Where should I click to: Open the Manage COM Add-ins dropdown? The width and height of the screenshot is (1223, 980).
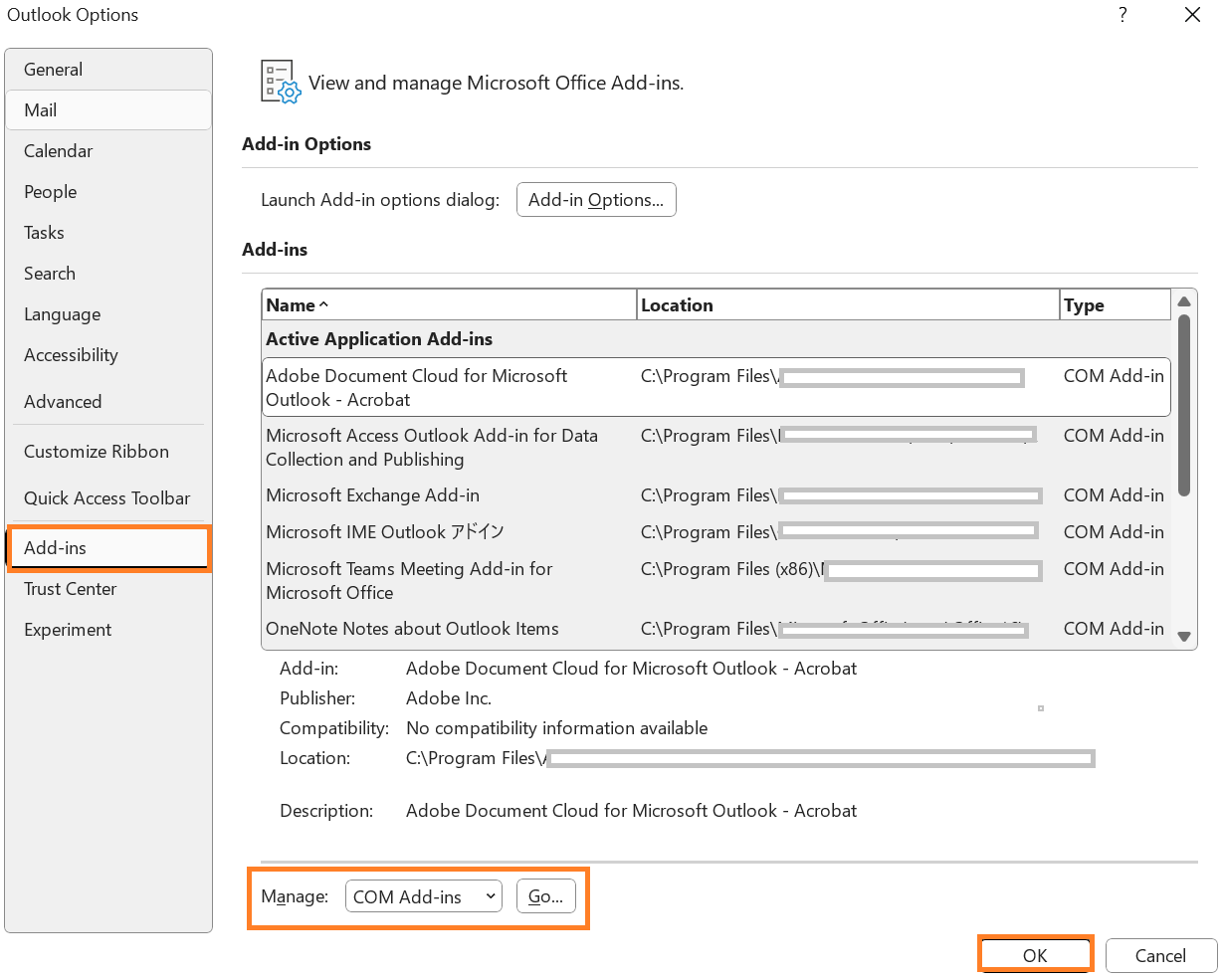423,896
